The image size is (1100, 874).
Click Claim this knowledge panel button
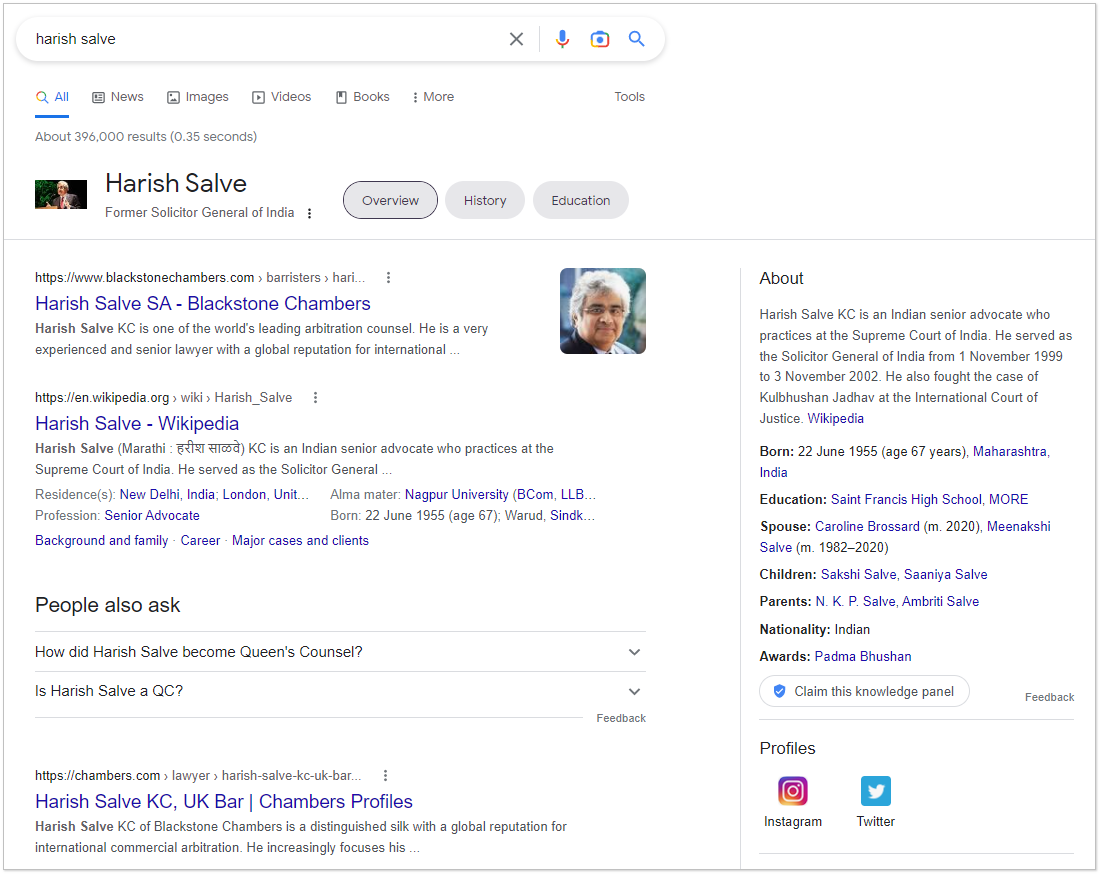coord(864,692)
